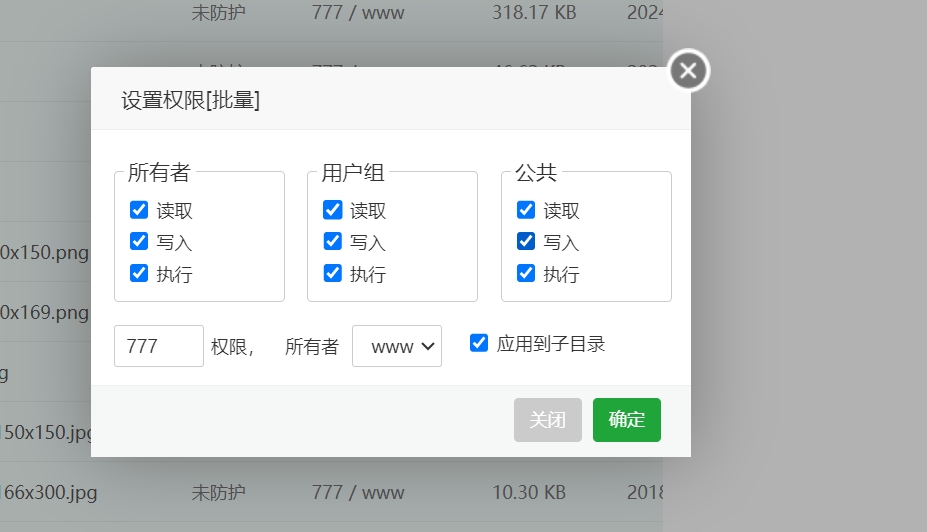Toggle 写入 checkbox in 所有者 group
The image size is (927, 532).
click(139, 242)
